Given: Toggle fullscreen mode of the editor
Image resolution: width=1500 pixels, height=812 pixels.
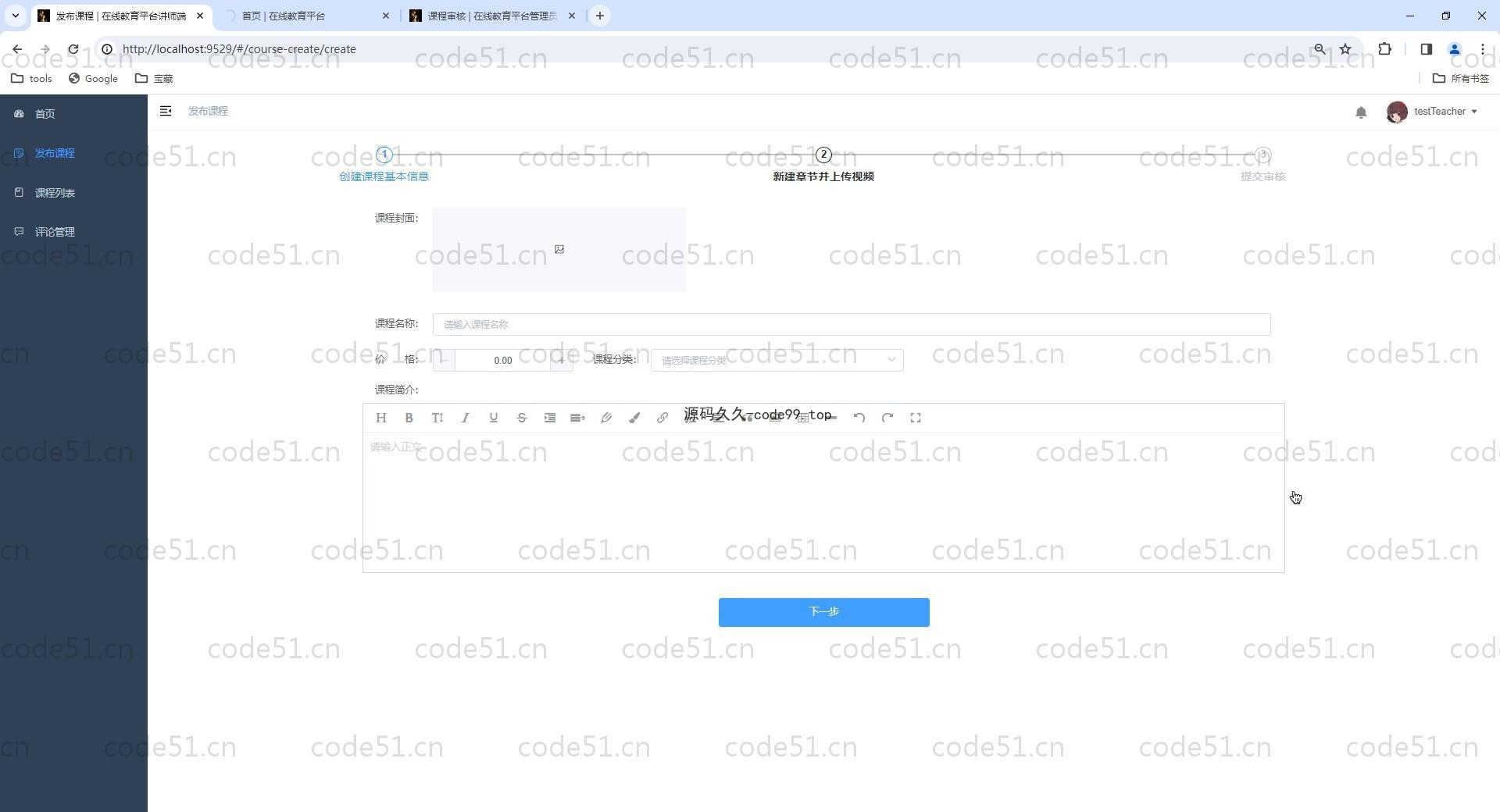Looking at the screenshot, I should click(x=915, y=418).
